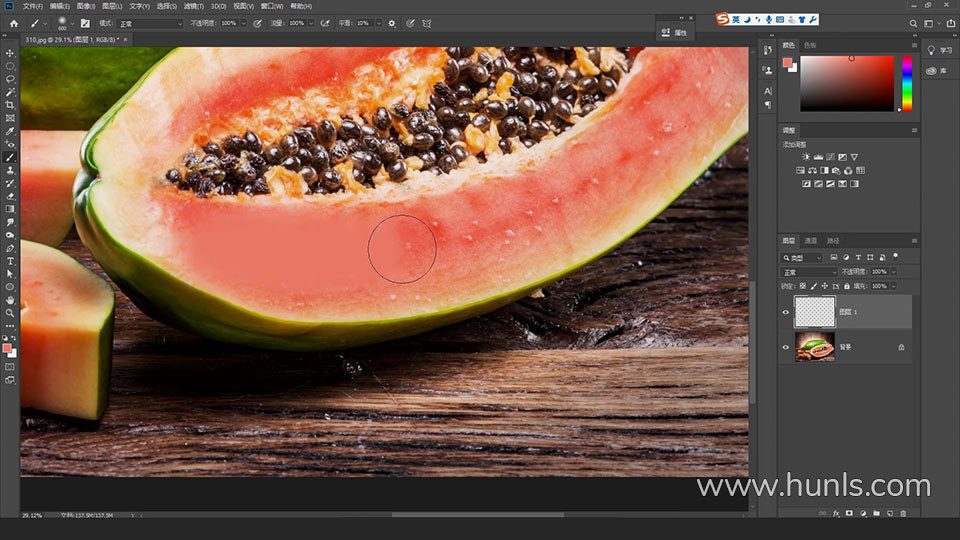This screenshot has width=960, height=540.
Task: Open the 图像(I) menu
Action: tap(86, 6)
